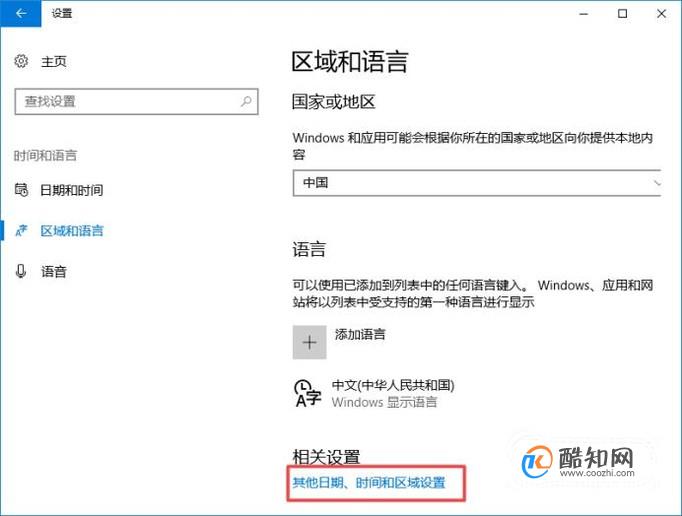Viewport: 682px width, 516px height.
Task: Close the 设置 window
Action: pos(661,13)
